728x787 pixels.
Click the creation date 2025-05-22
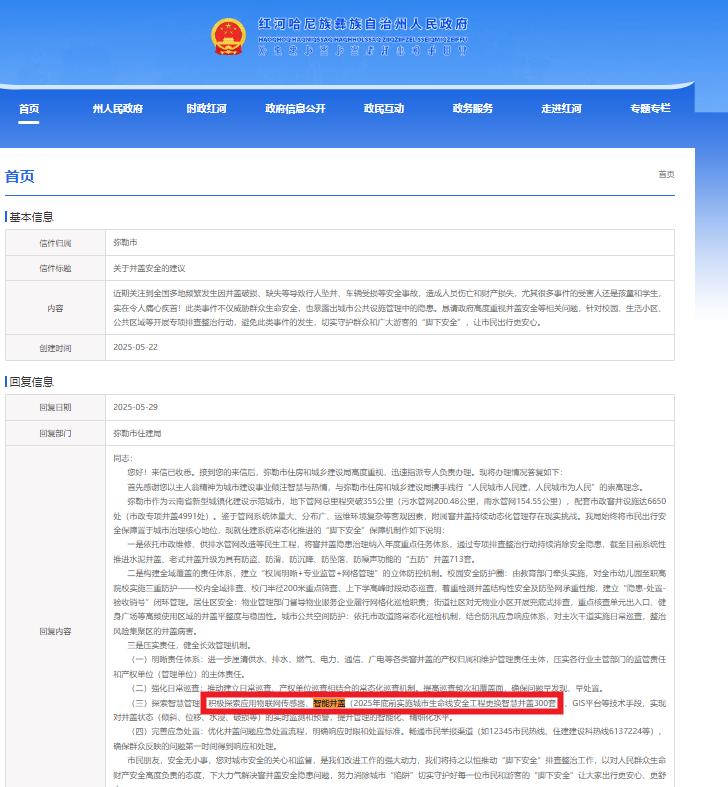[x=135, y=348]
